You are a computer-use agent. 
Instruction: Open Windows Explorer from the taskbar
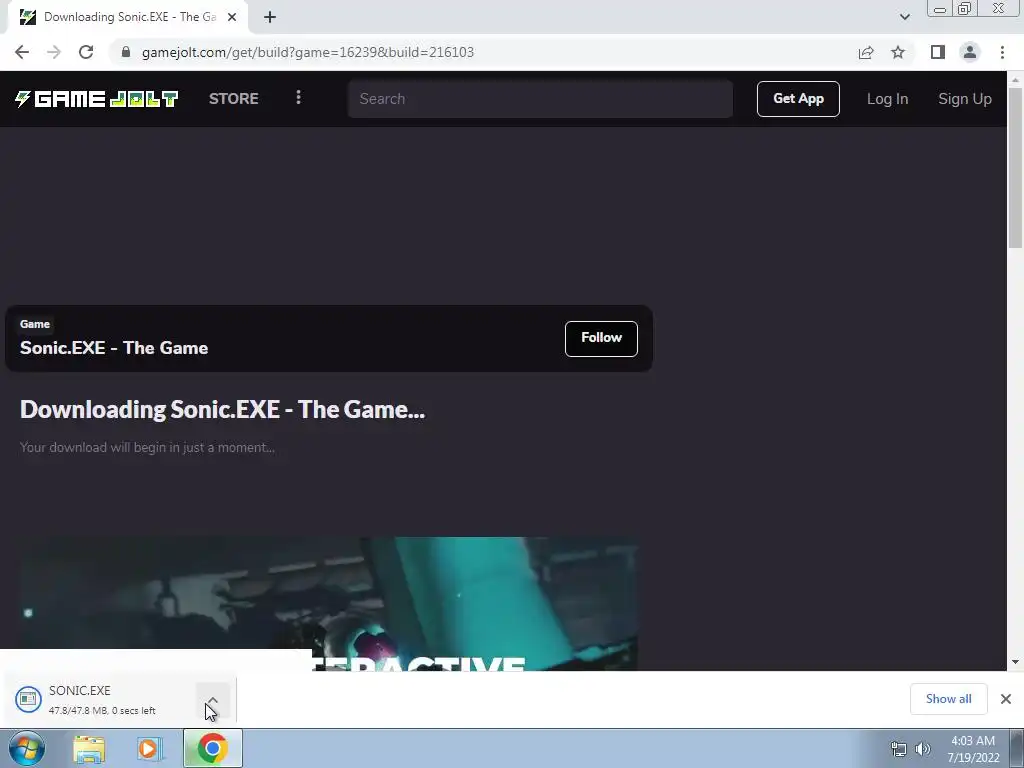(89, 748)
